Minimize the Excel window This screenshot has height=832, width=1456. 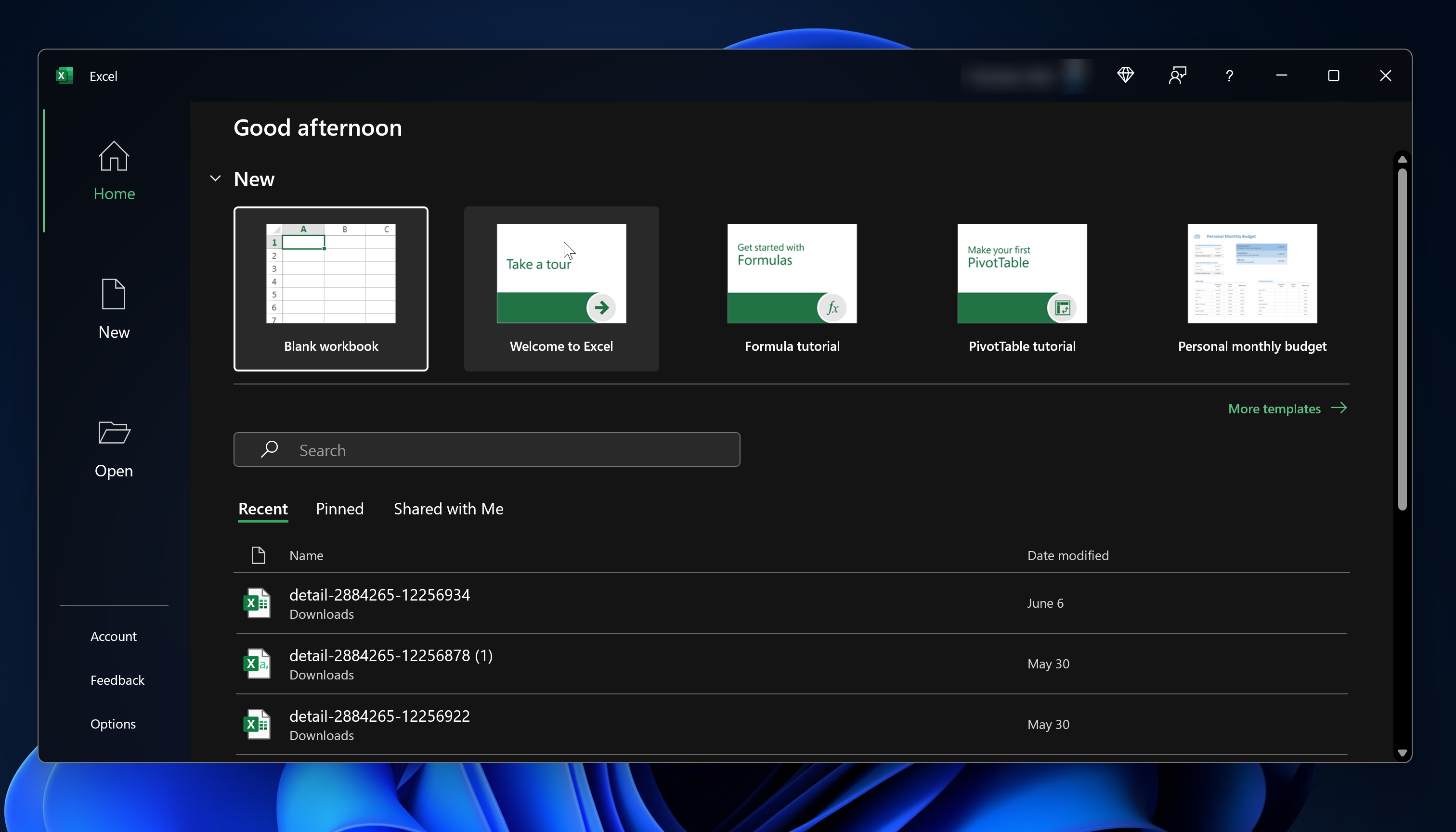[1281, 76]
